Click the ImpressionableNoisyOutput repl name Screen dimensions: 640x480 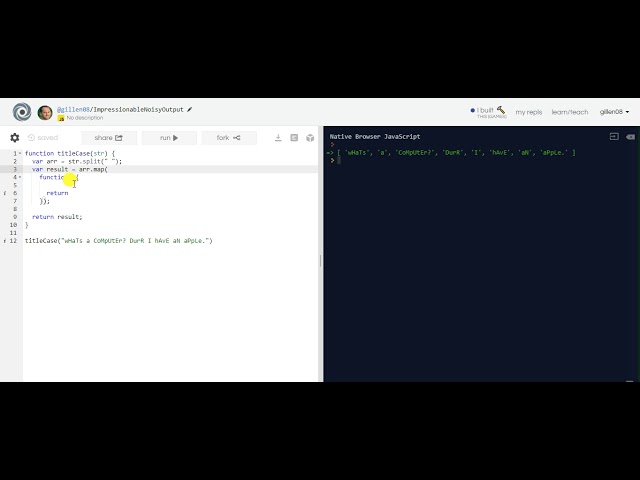[138, 109]
